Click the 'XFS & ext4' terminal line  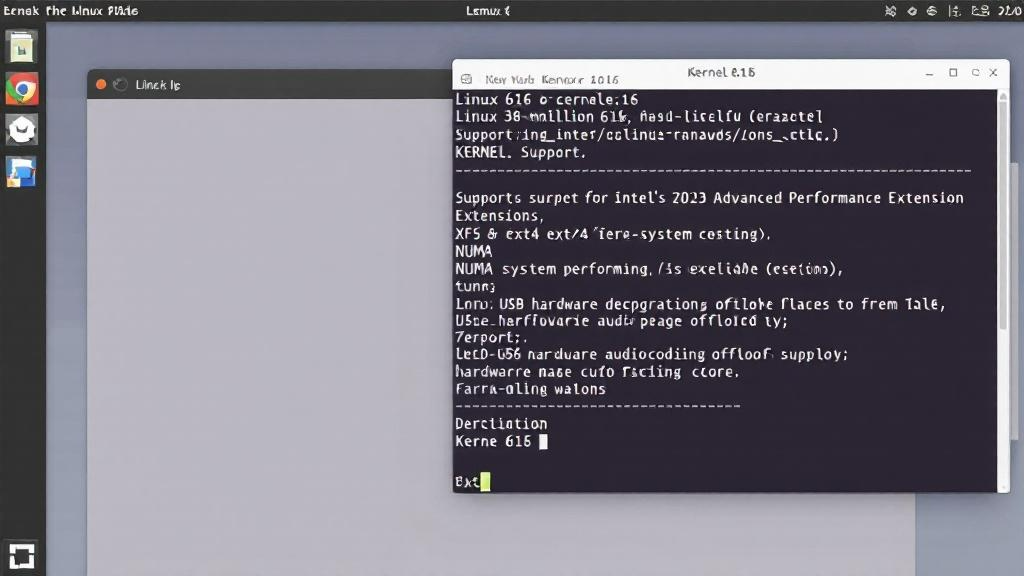pyautogui.click(x=613, y=234)
